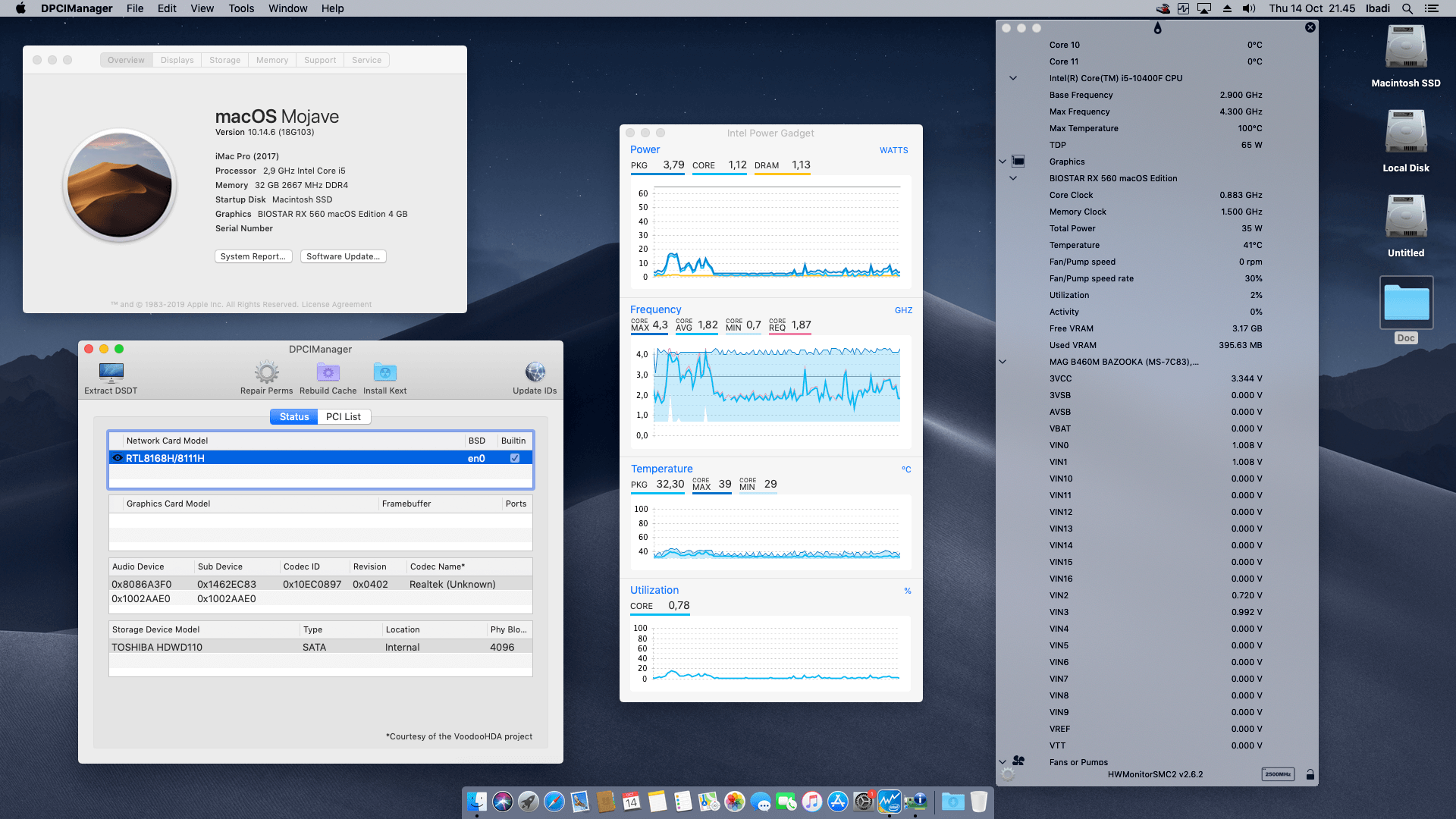The image size is (1456, 819).
Task: Select audio device row 0x1002AAE0
Action: 321,598
